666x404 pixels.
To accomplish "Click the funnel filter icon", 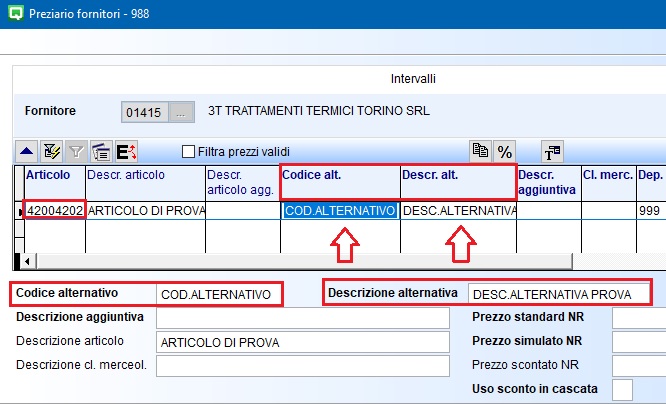I will tap(77, 152).
